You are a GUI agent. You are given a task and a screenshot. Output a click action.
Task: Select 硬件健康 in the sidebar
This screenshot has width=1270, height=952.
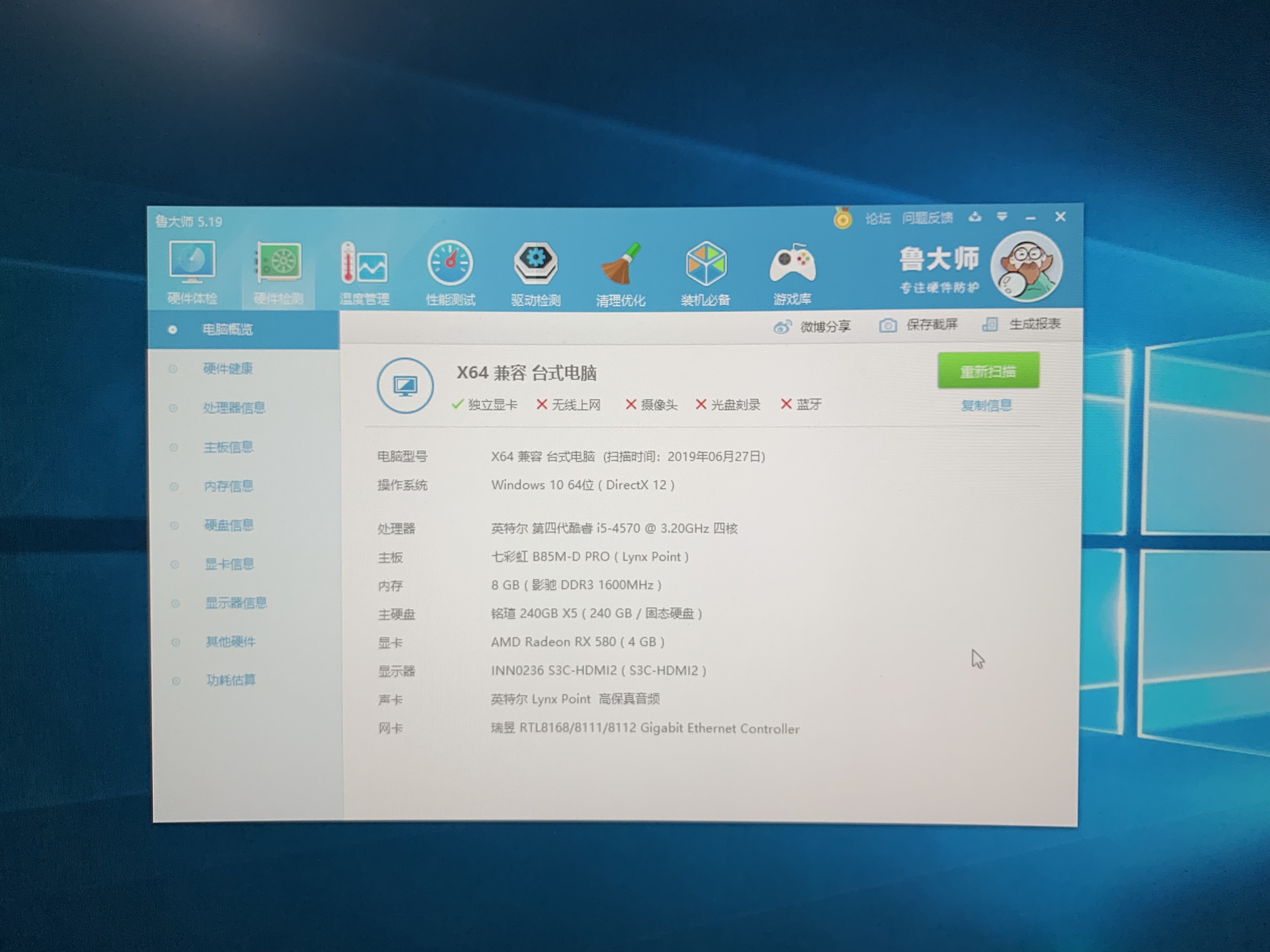click(228, 368)
